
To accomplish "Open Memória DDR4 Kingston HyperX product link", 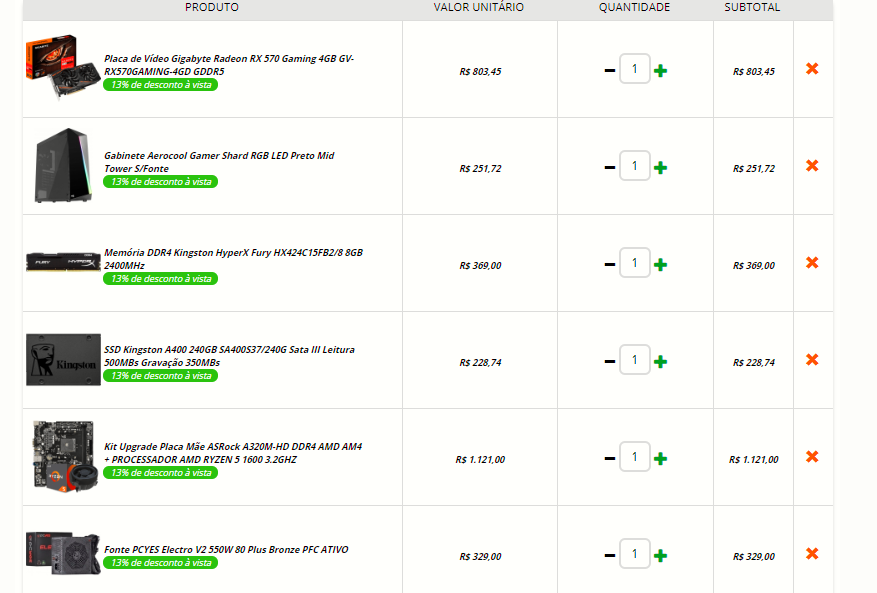I will pyautogui.click(x=233, y=258).
